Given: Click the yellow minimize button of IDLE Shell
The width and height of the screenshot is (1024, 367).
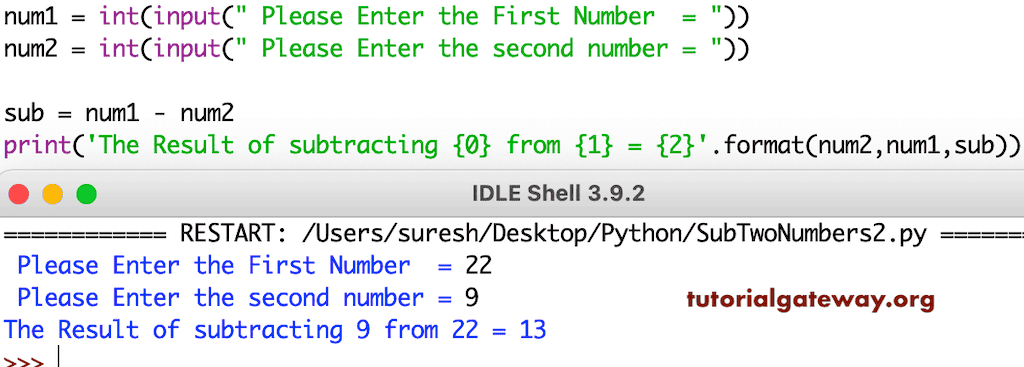Looking at the screenshot, I should pos(53,194).
